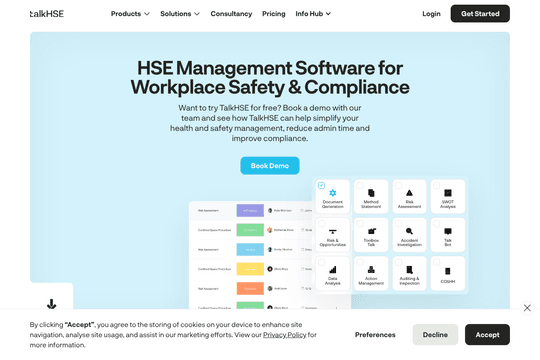Viewport: 540px width, 360px height.
Task: Tick the SWOT Analysis checkbox
Action: click(x=437, y=185)
